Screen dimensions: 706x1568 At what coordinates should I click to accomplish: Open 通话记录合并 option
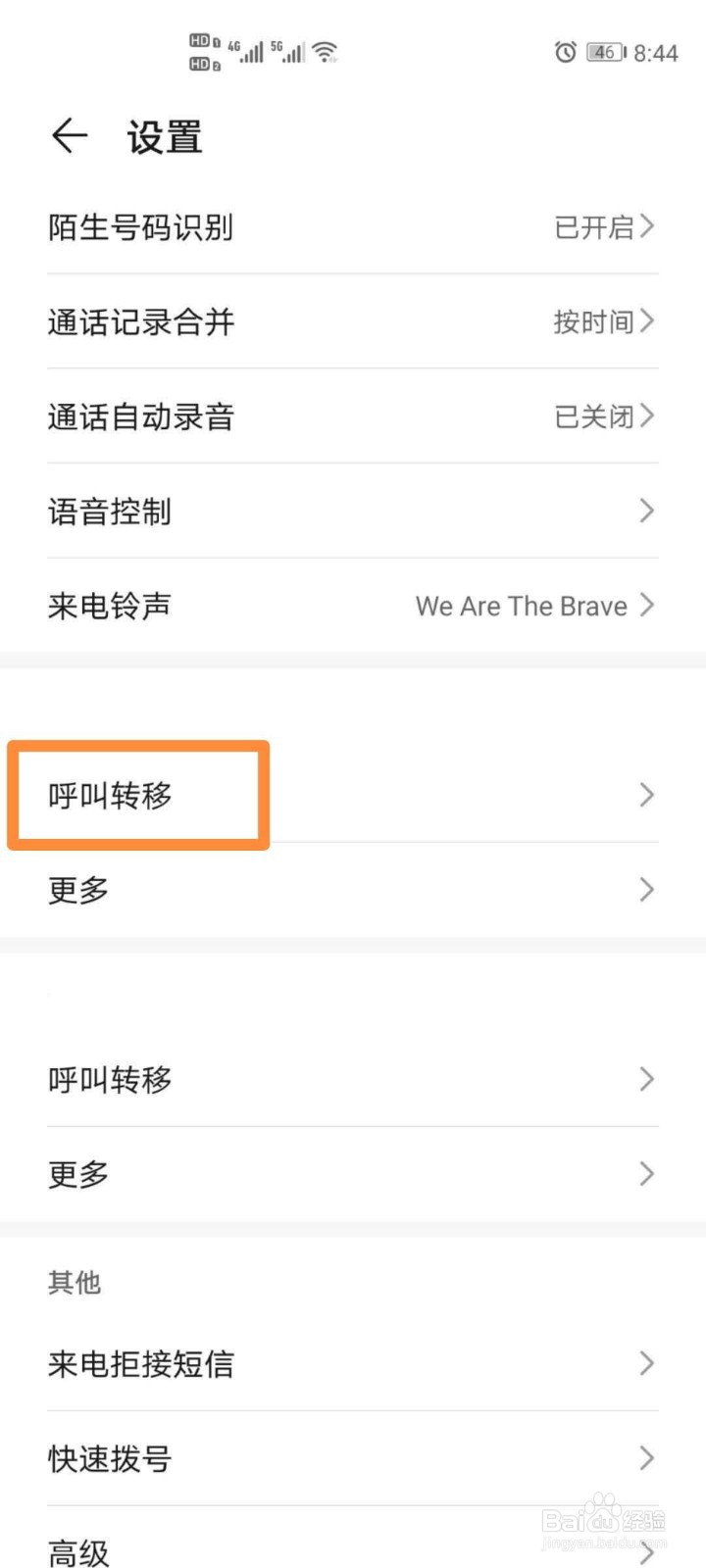[x=141, y=321]
